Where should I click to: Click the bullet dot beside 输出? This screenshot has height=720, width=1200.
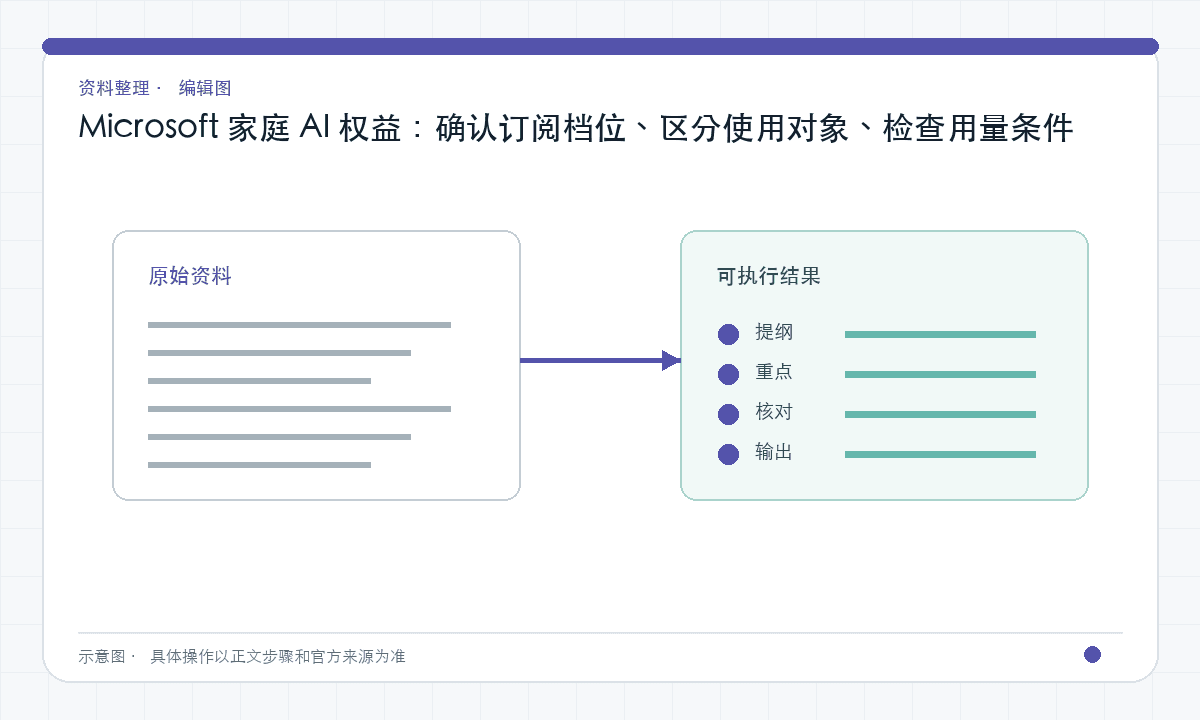tap(728, 454)
